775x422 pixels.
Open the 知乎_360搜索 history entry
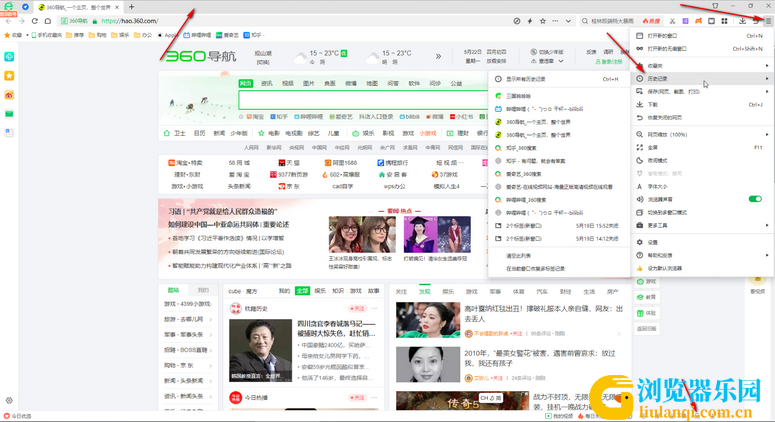(x=559, y=148)
